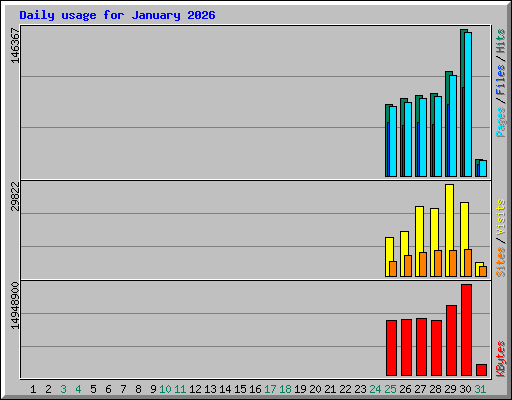Click day 13 on the x-axis
This screenshot has width=512, height=400.
pos(210,389)
